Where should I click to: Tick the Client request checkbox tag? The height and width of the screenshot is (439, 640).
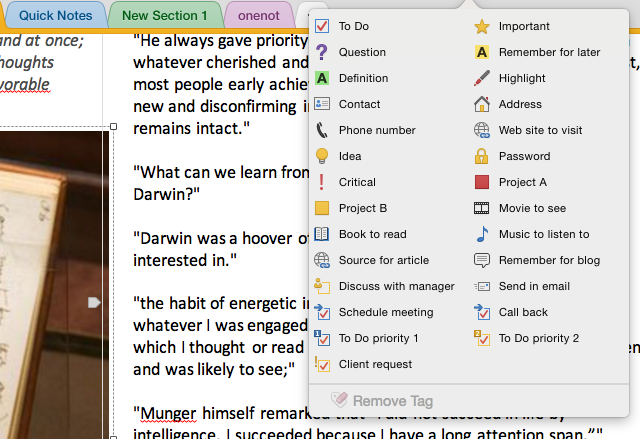tap(322, 364)
